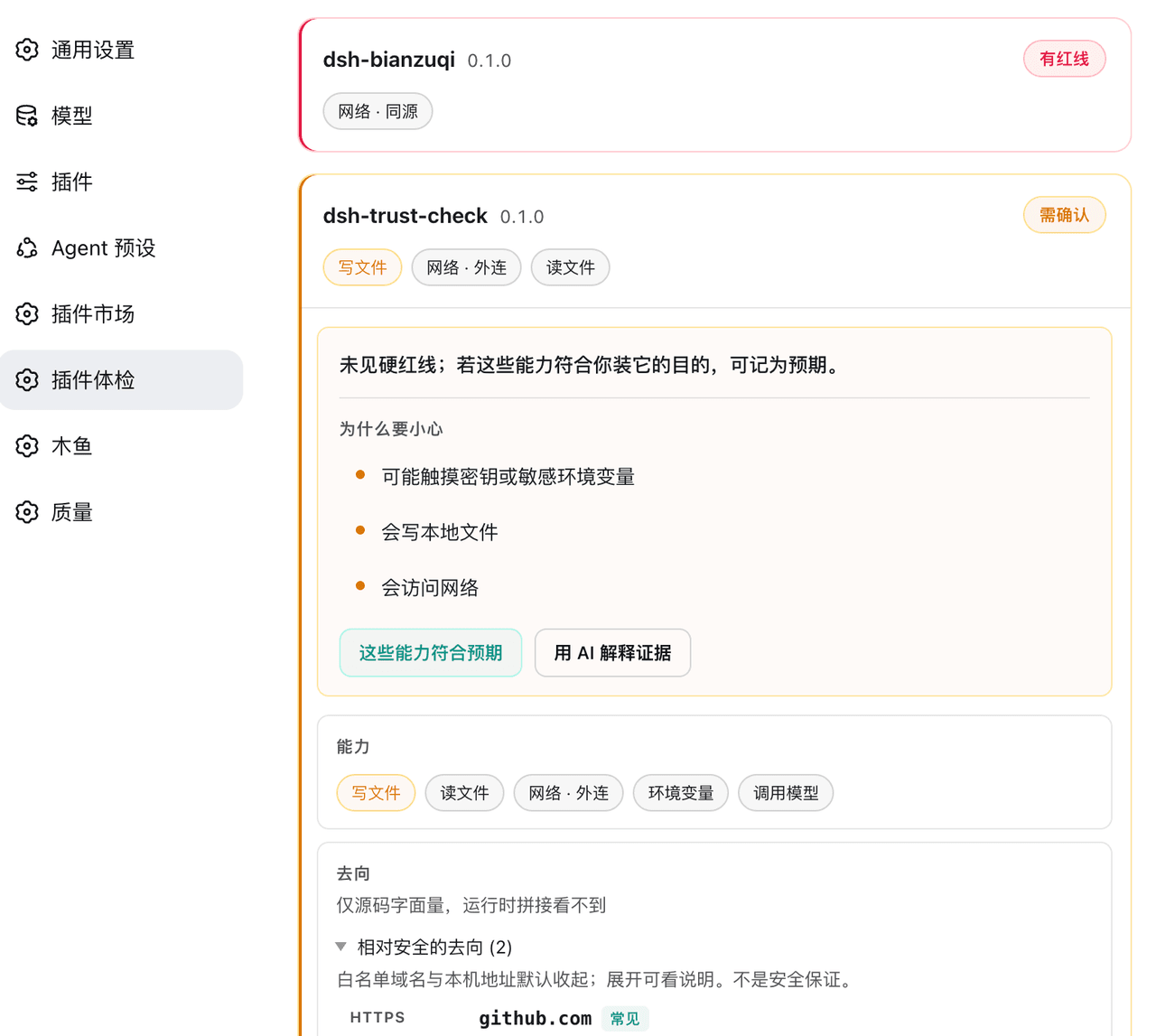
Task: Click 网络 · 同源 tag on dsh-bianzuqi
Action: (378, 111)
